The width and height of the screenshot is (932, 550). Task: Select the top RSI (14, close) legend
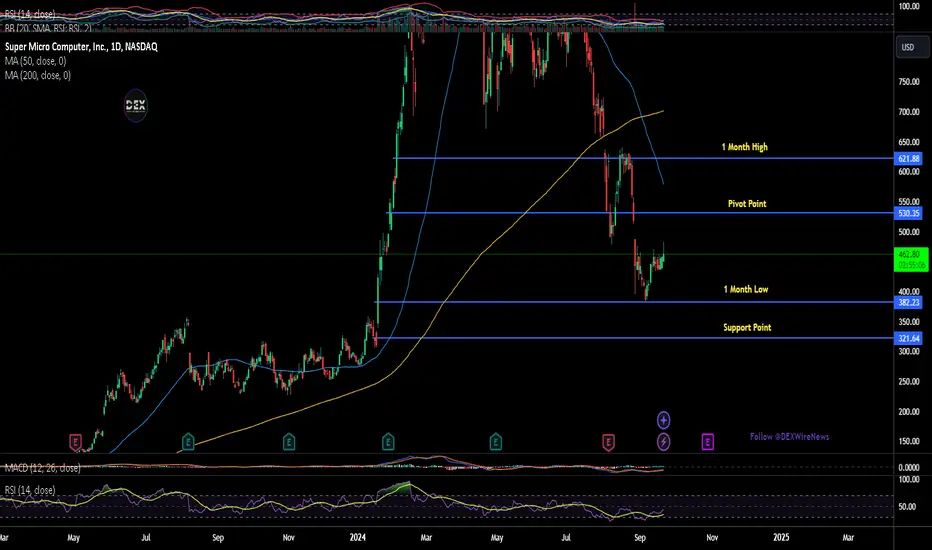pos(30,14)
